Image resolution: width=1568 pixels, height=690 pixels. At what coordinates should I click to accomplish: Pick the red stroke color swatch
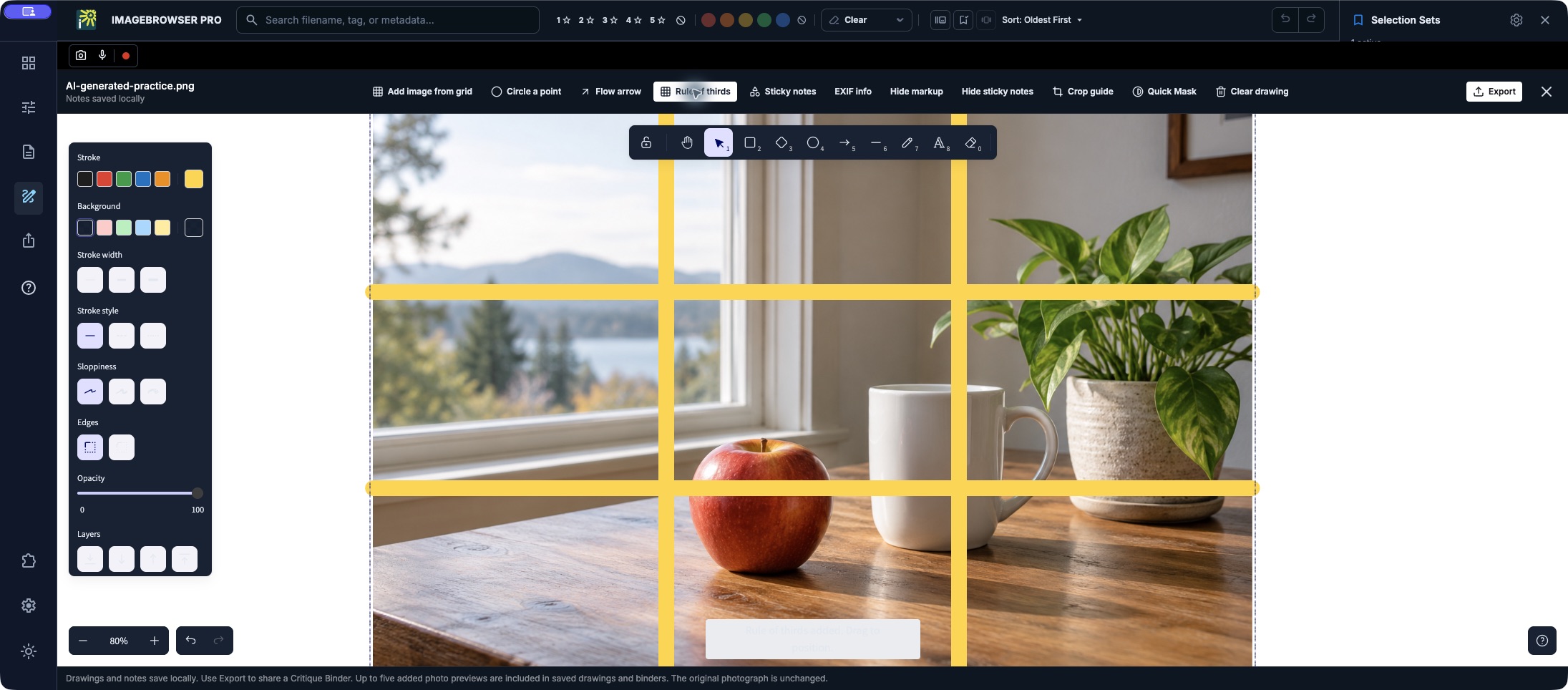pyautogui.click(x=104, y=179)
